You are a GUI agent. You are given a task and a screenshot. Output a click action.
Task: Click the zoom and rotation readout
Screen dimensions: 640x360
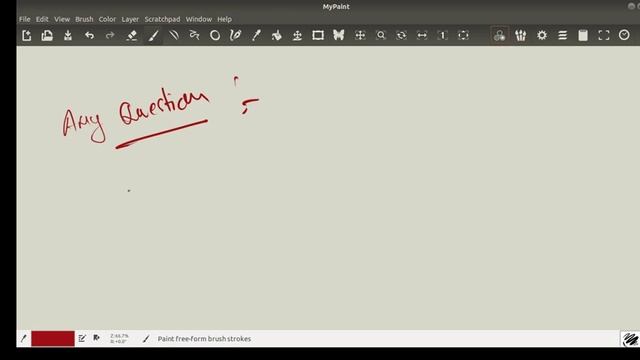119,338
